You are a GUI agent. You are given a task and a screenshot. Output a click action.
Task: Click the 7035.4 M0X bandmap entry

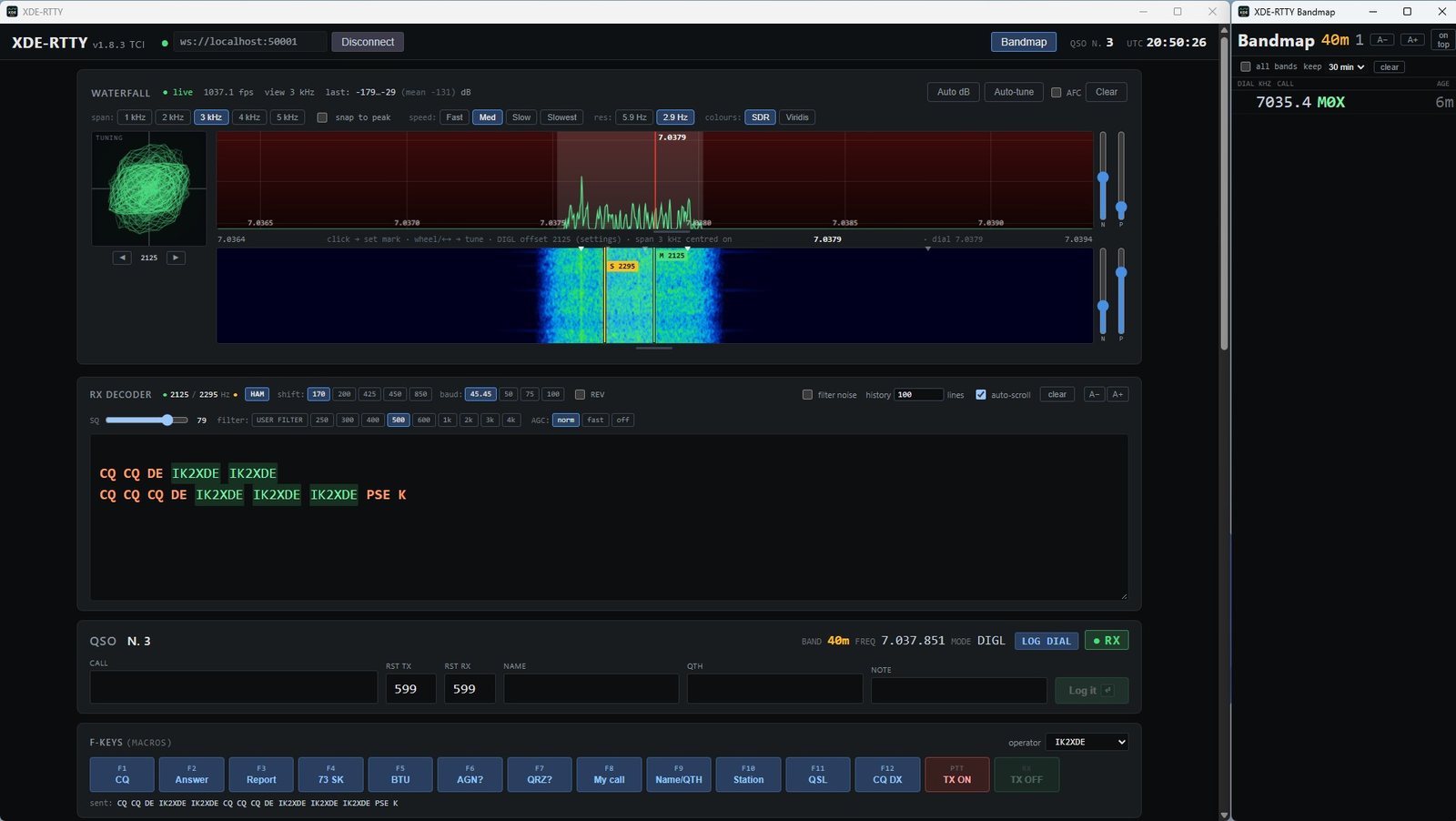[1345, 102]
